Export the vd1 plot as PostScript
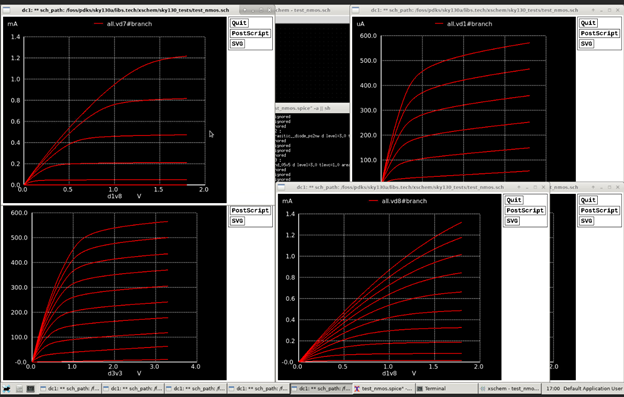The image size is (624, 397). (599, 33)
